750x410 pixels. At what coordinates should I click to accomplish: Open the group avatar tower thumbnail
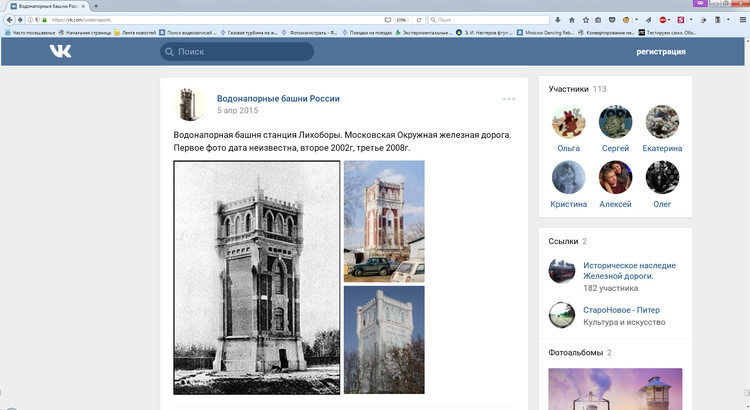(x=190, y=104)
